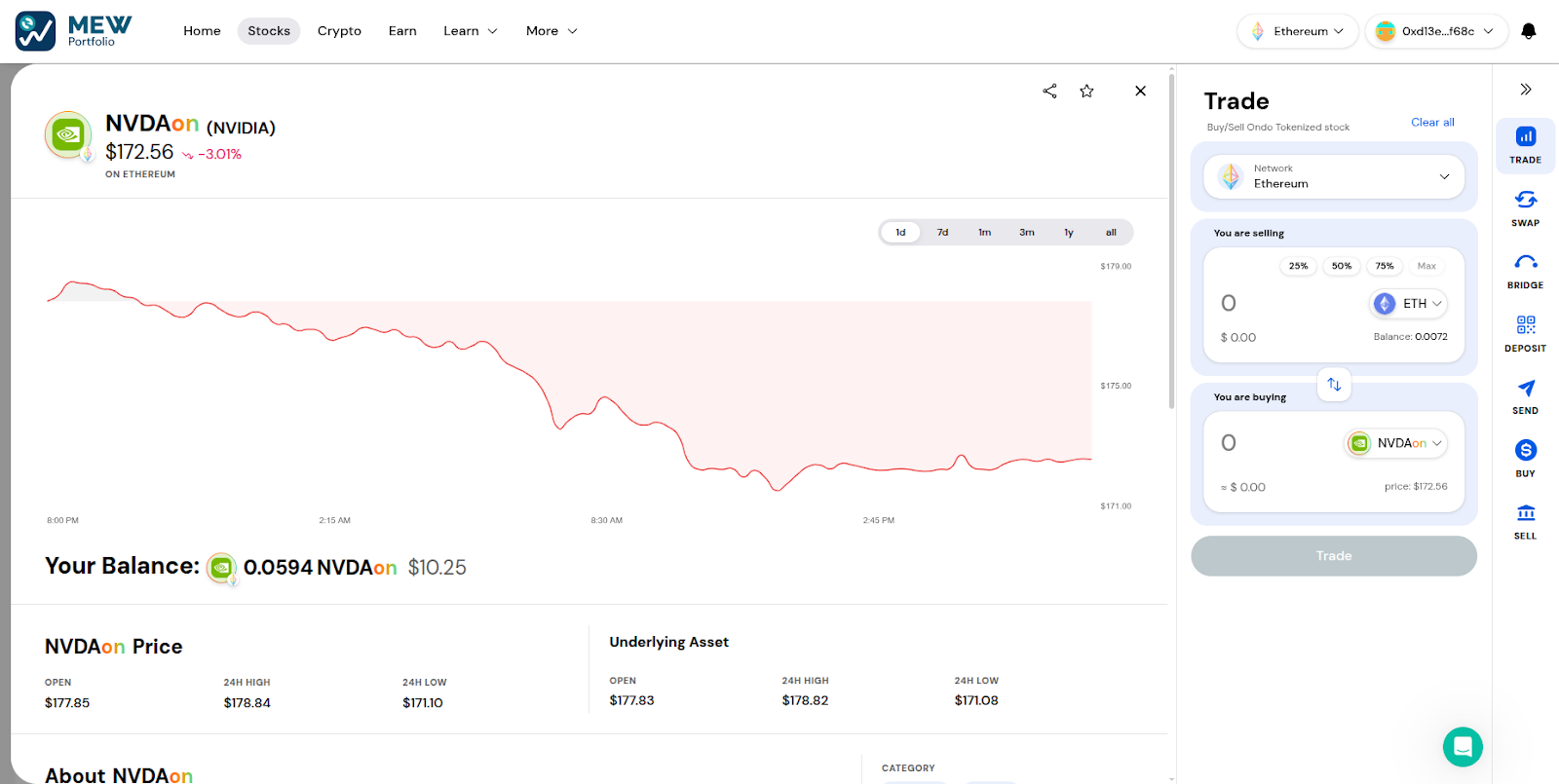Screen dimensions: 1559x784
Task: Select the 1m chart range
Action: point(985,233)
